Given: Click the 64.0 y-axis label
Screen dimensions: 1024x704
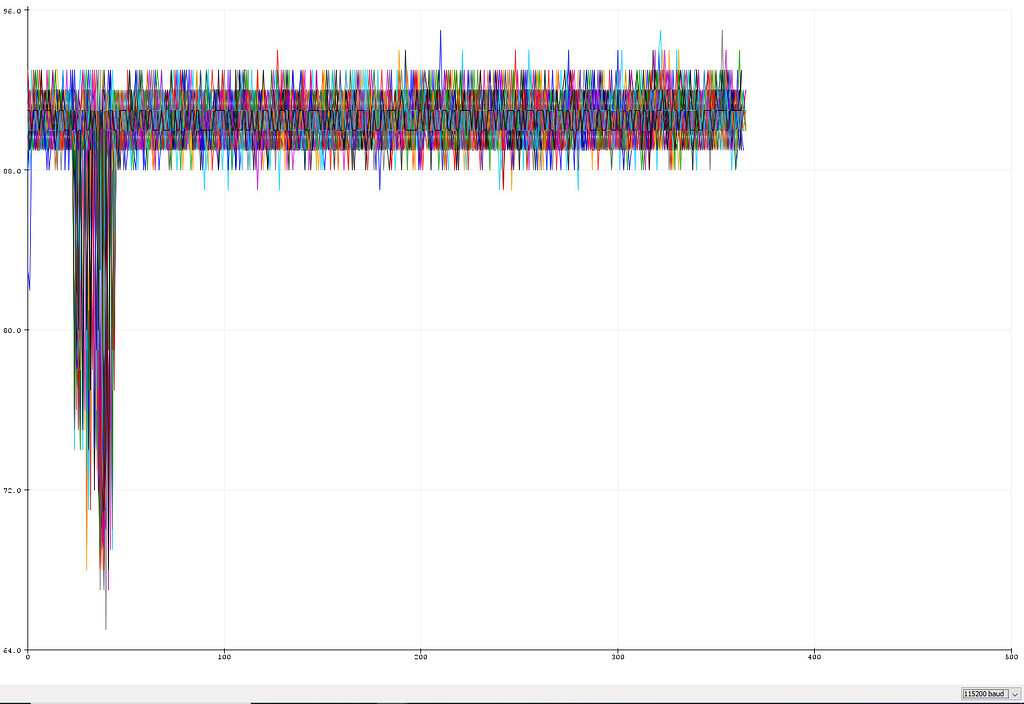Looking at the screenshot, I should coord(14,648).
